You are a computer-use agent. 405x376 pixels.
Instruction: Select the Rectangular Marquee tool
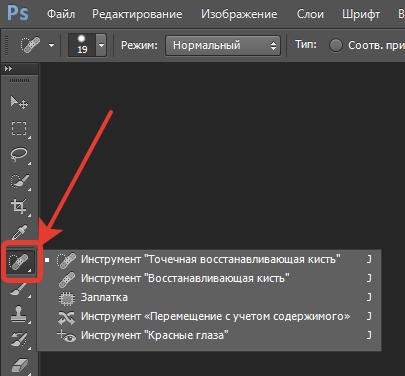tap(19, 129)
